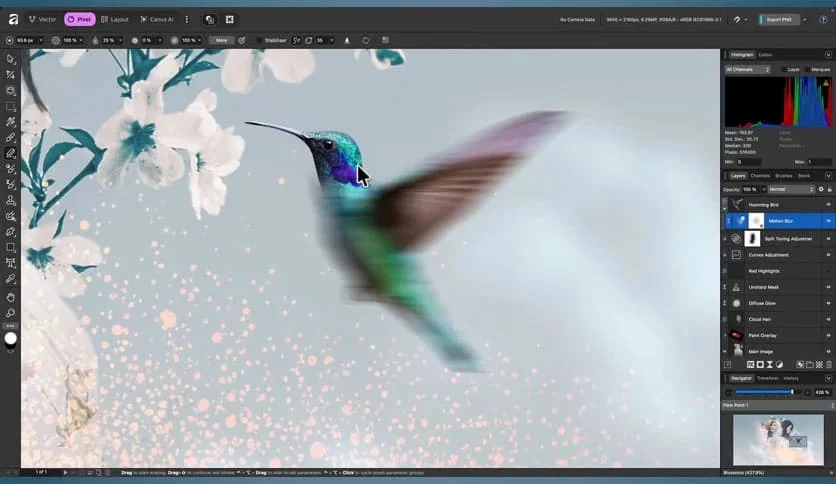Select the Clone stamp tool
This screenshot has width=836, height=484.
click(x=11, y=200)
